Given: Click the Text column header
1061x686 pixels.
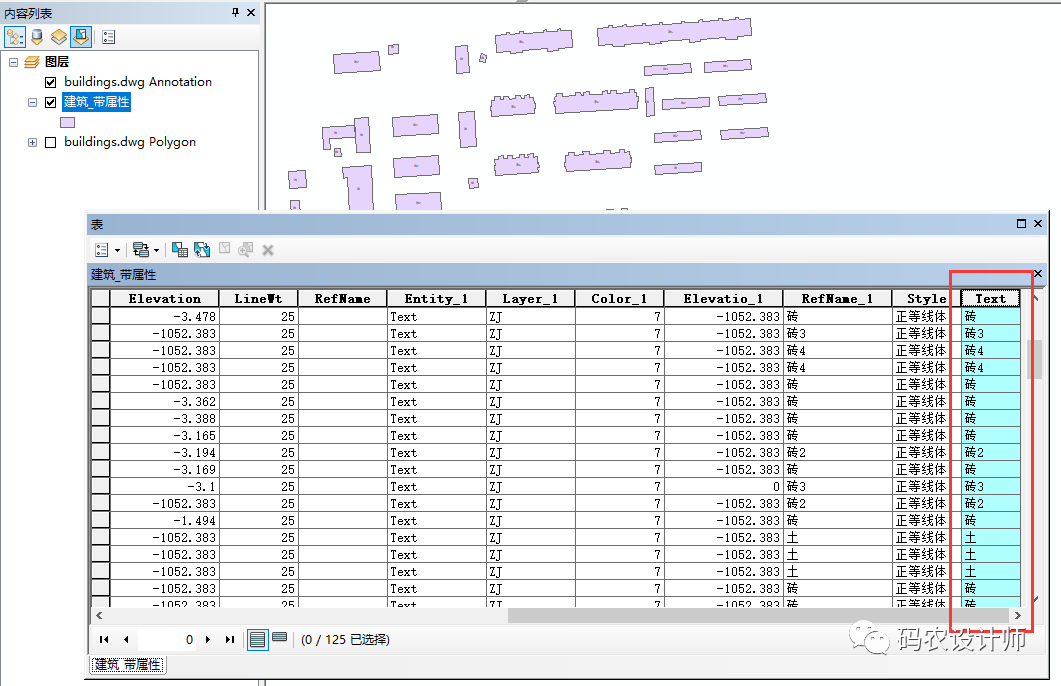Looking at the screenshot, I should pyautogui.click(x=990, y=298).
